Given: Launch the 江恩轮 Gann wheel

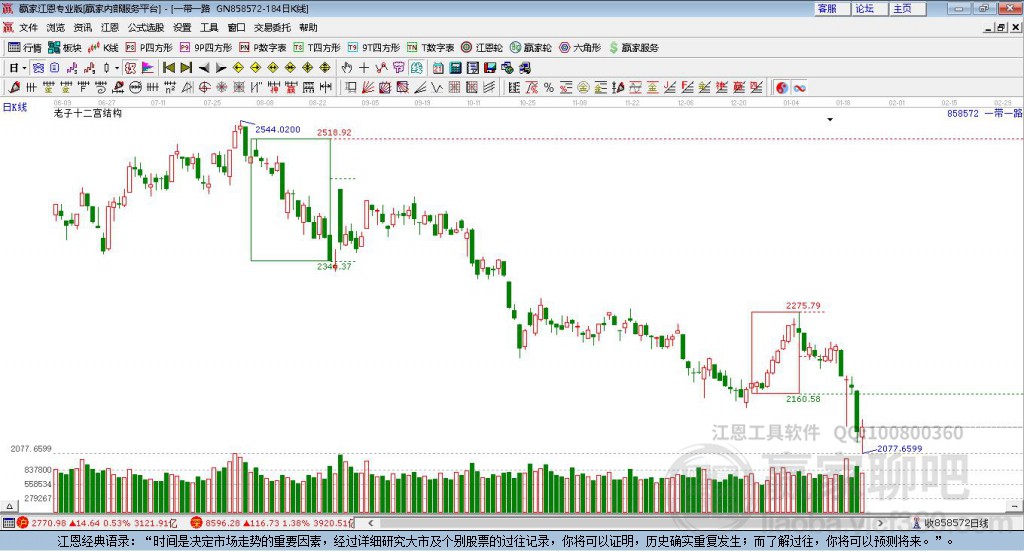Looking at the screenshot, I should [481, 48].
